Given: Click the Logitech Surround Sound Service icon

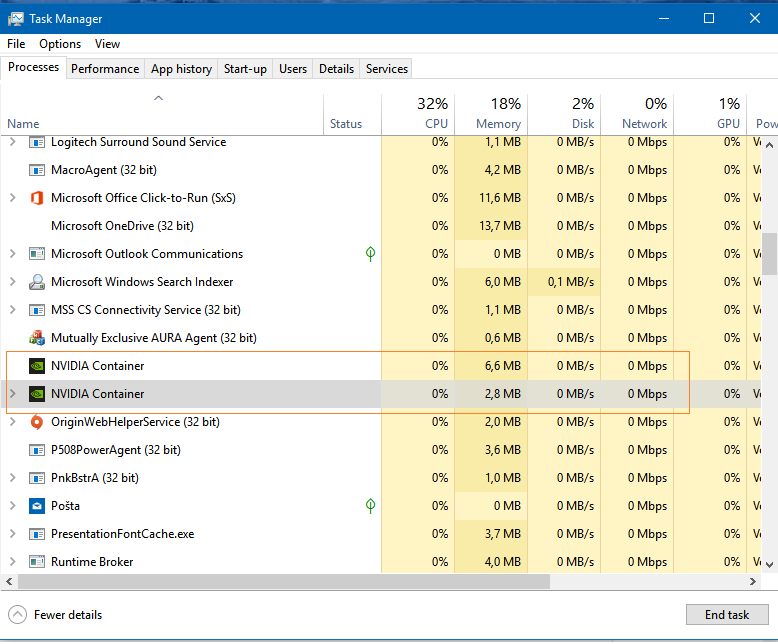Looking at the screenshot, I should (x=37, y=142).
